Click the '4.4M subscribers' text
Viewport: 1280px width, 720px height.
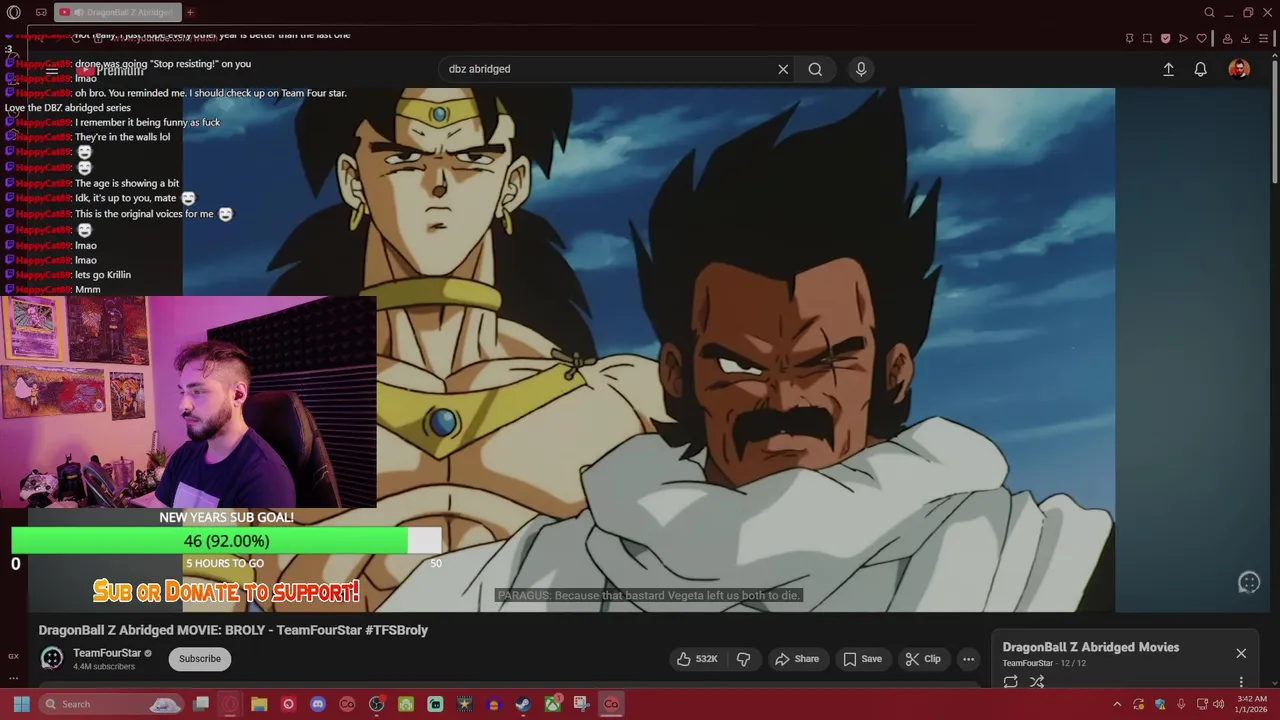[x=104, y=667]
